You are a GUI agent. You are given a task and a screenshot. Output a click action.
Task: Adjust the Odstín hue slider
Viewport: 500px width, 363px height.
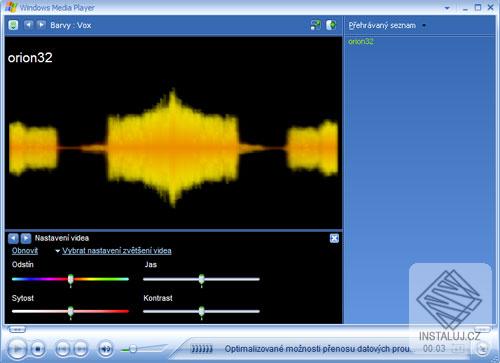point(70,280)
